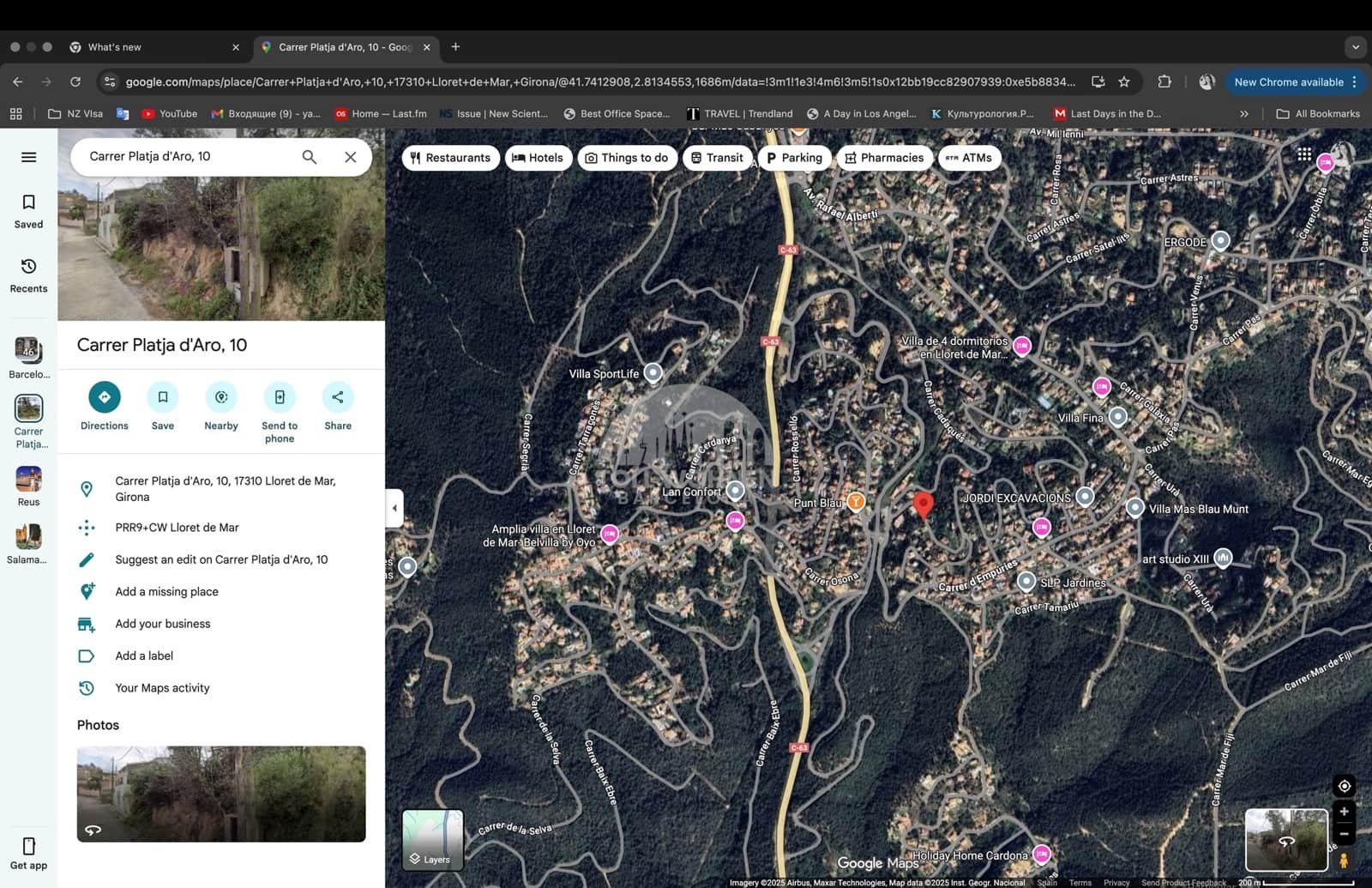Expand hidden bookmarks overflow chevron

[1243, 113]
